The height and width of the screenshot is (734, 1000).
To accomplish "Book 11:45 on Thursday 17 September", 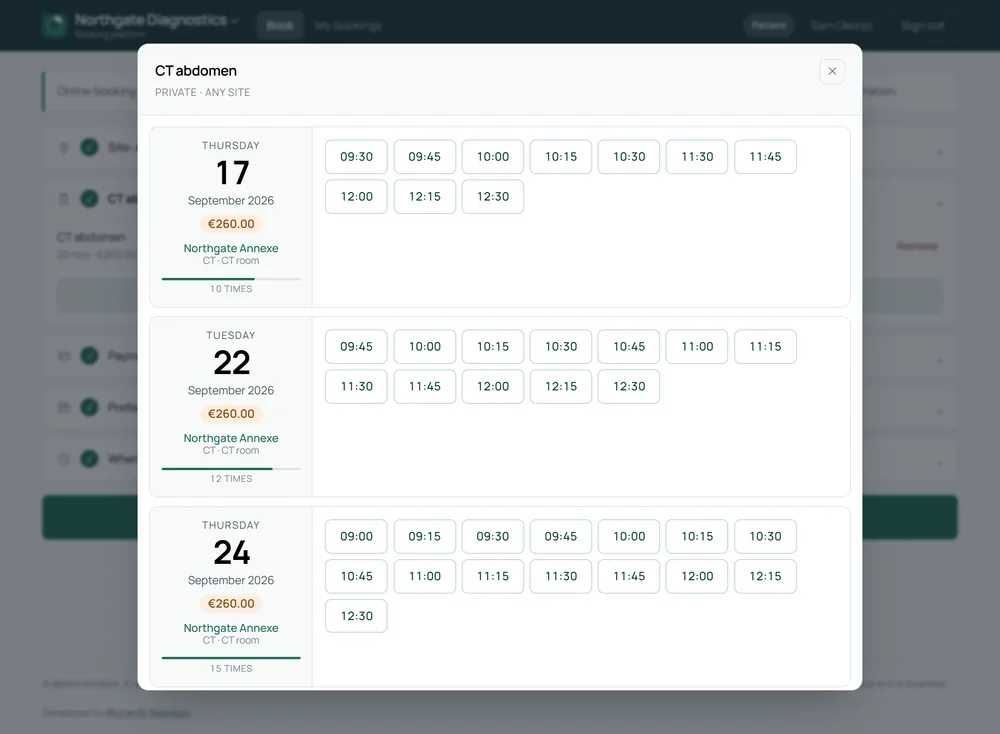I will [765, 157].
